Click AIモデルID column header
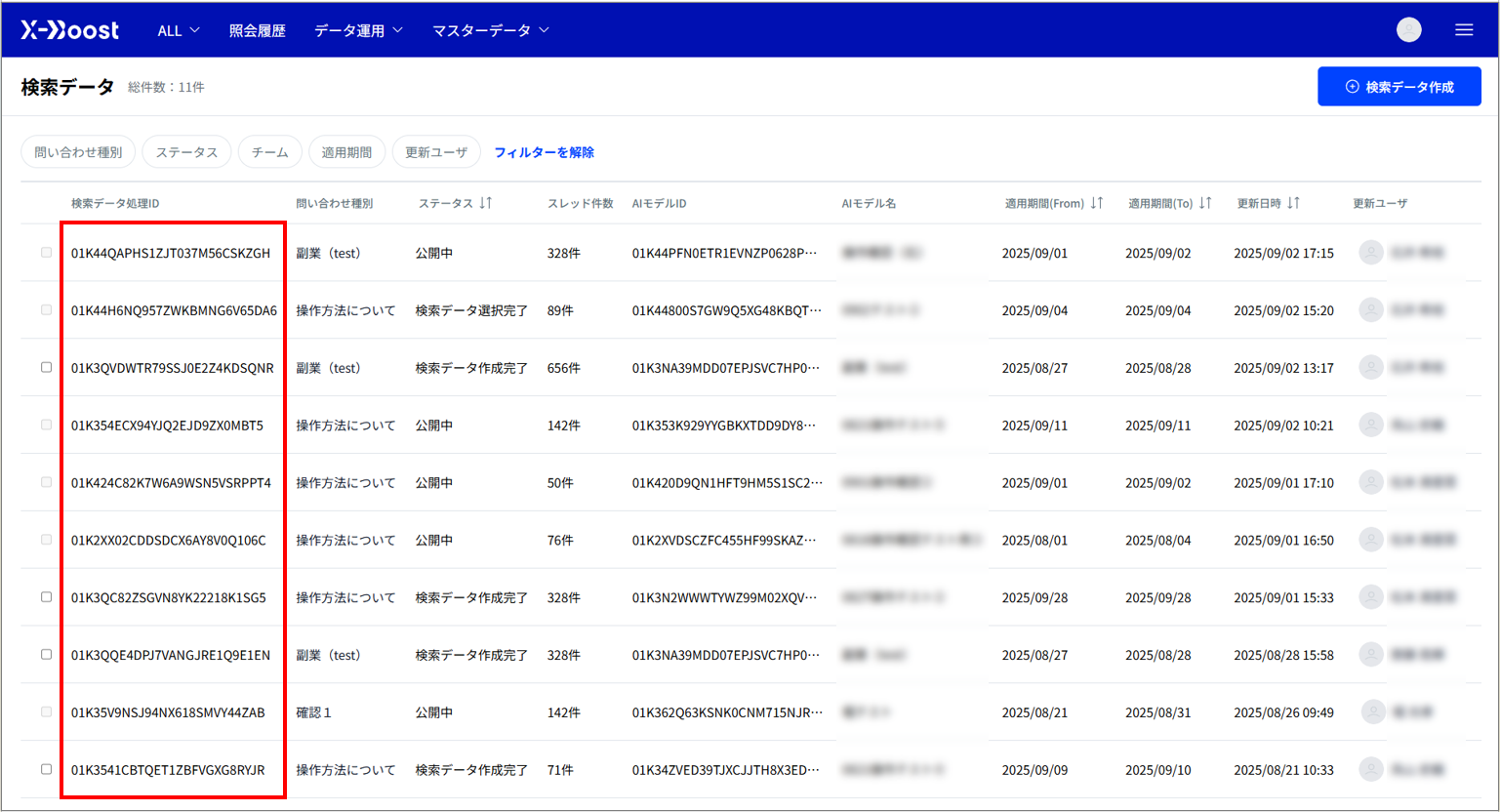1500x812 pixels. (659, 203)
